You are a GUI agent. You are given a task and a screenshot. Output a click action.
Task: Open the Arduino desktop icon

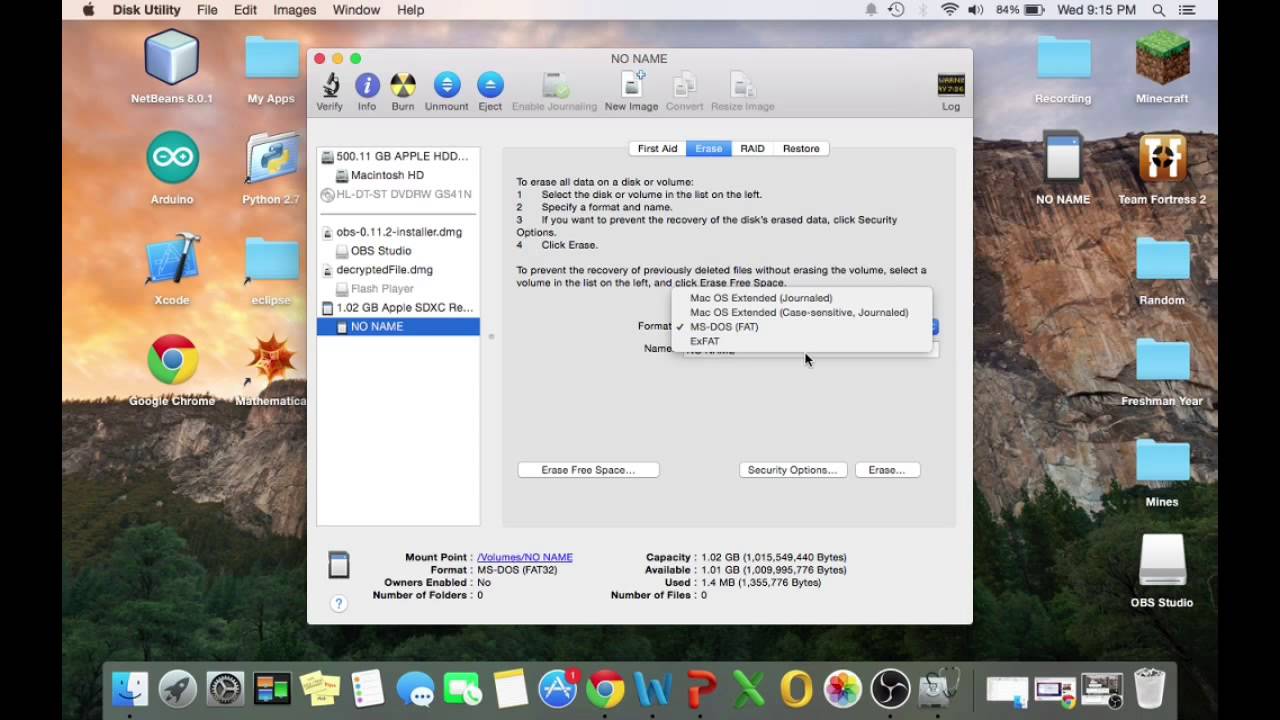pos(172,159)
